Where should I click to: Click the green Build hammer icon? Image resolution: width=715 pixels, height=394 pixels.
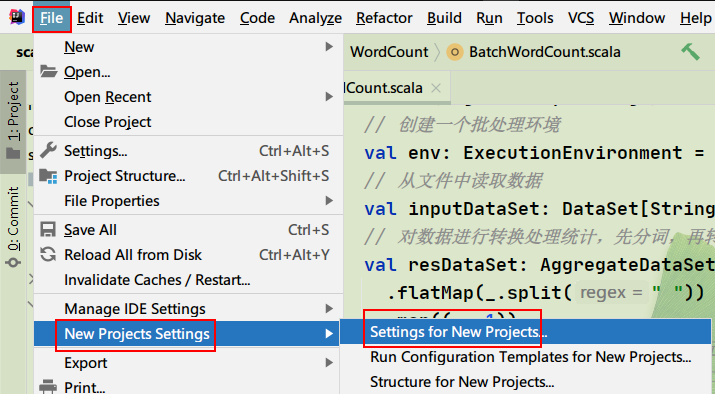tap(690, 52)
